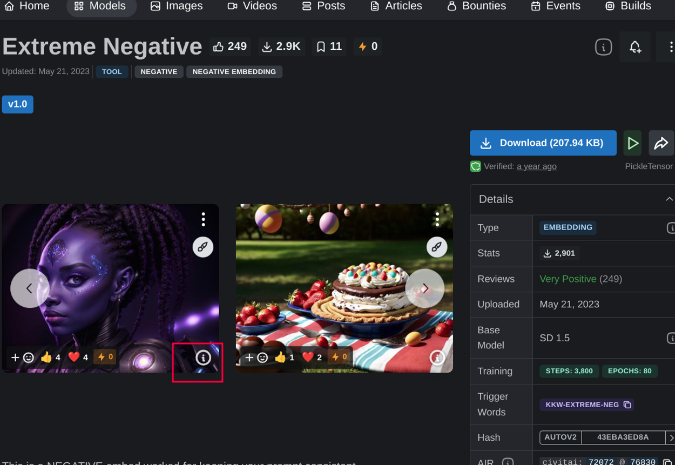Expand more hashes with the arrow
675x465 pixels.
click(x=670, y=437)
